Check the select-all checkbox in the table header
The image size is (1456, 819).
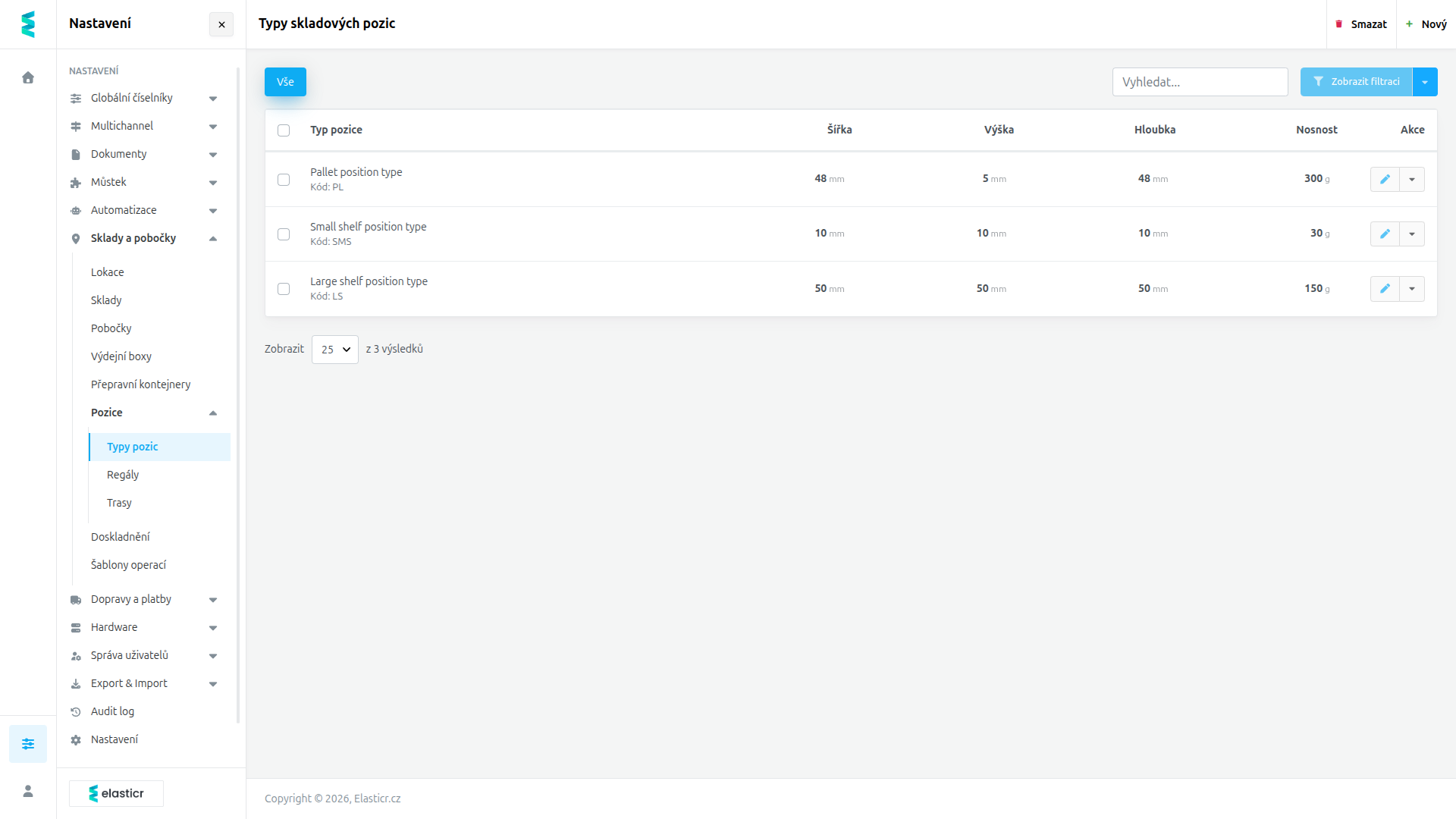coord(284,130)
